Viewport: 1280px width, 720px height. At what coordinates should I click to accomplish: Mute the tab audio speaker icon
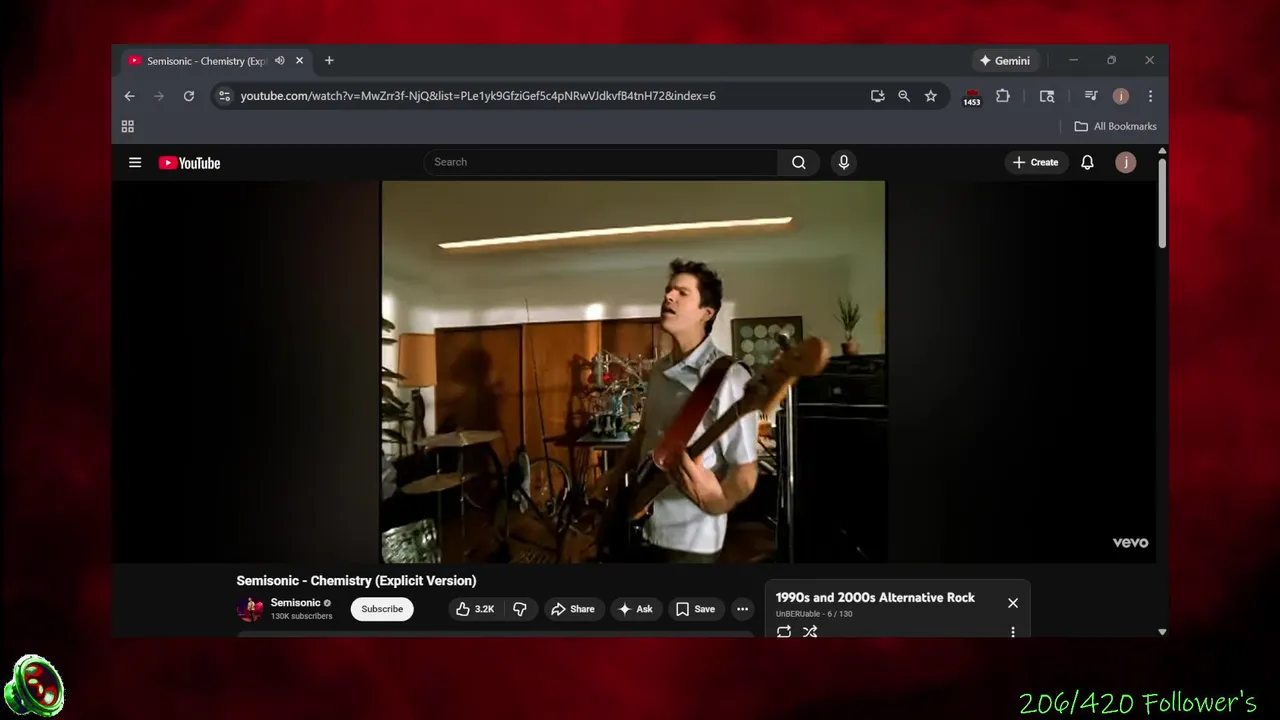click(x=280, y=61)
